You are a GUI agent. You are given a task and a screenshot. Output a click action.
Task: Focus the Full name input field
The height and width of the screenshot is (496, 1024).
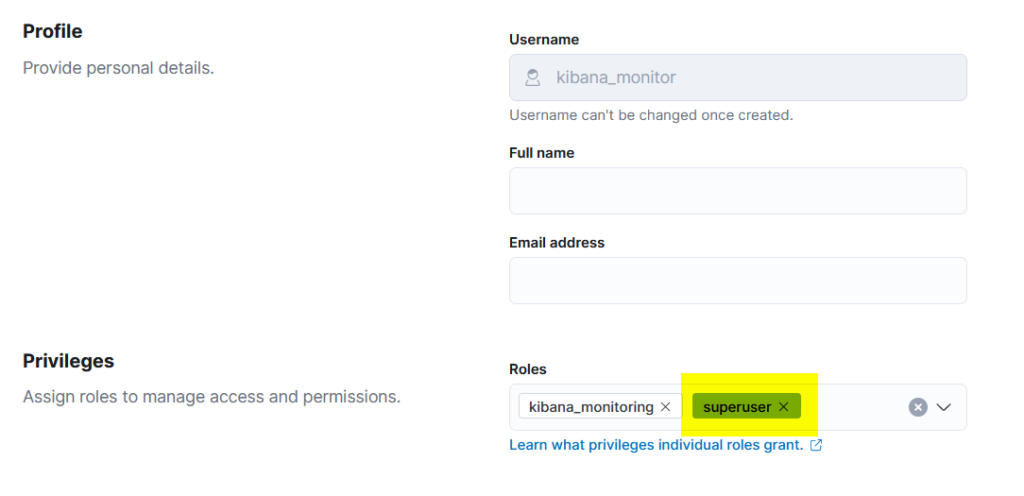click(x=737, y=191)
